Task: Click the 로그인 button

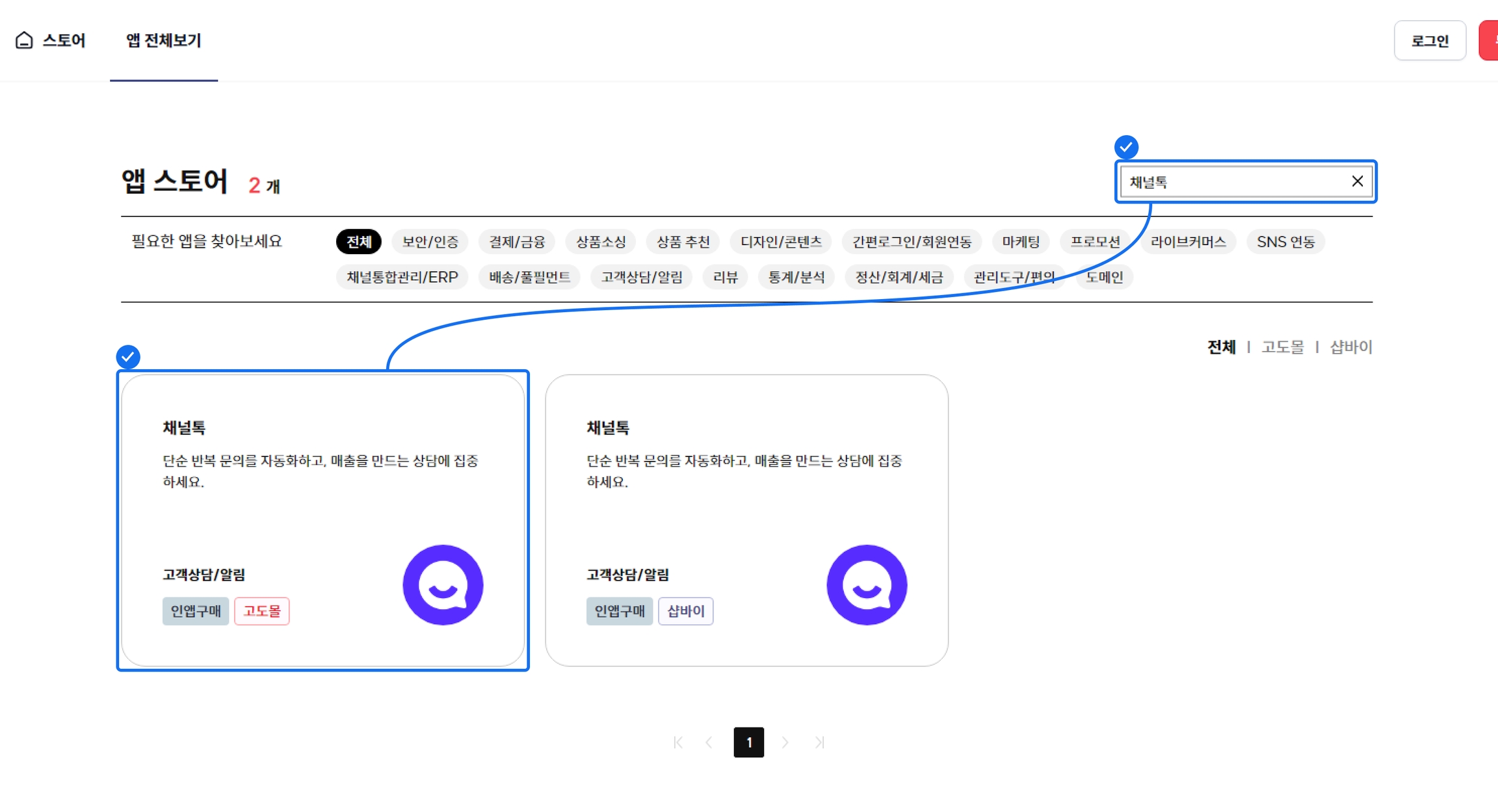Action: [1429, 40]
